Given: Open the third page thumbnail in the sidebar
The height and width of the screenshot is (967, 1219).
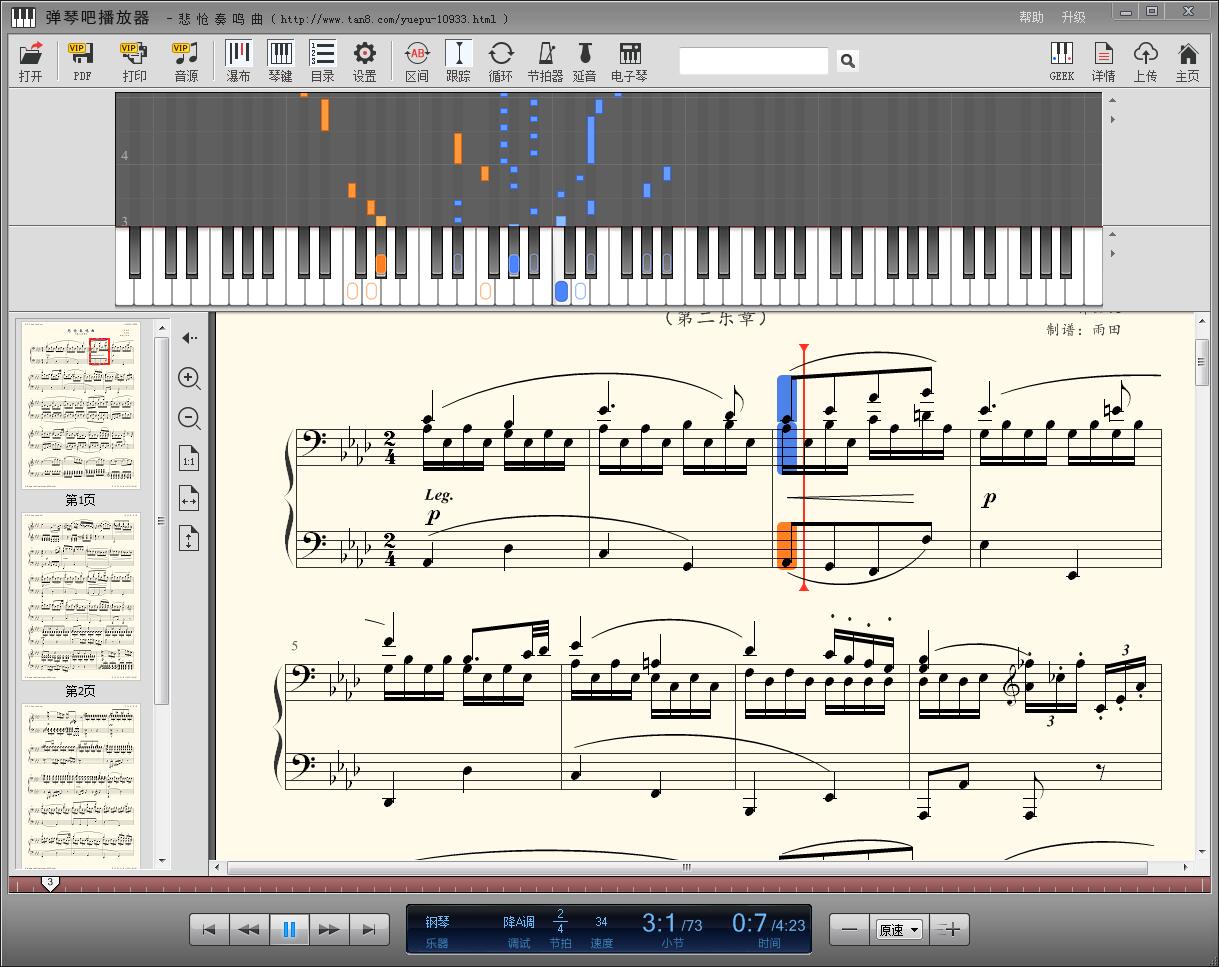Looking at the screenshot, I should click(81, 785).
